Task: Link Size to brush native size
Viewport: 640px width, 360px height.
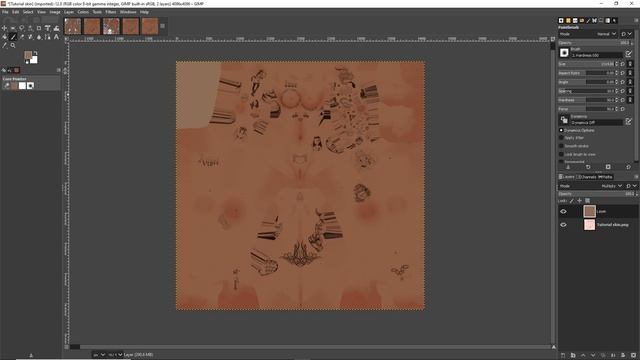Action: click(x=630, y=64)
